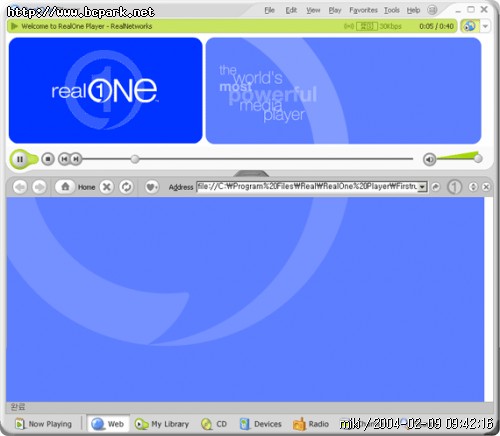This screenshot has height=436, width=500.
Task: Click the 'world's most powerful media player' panel
Action: [343, 91]
